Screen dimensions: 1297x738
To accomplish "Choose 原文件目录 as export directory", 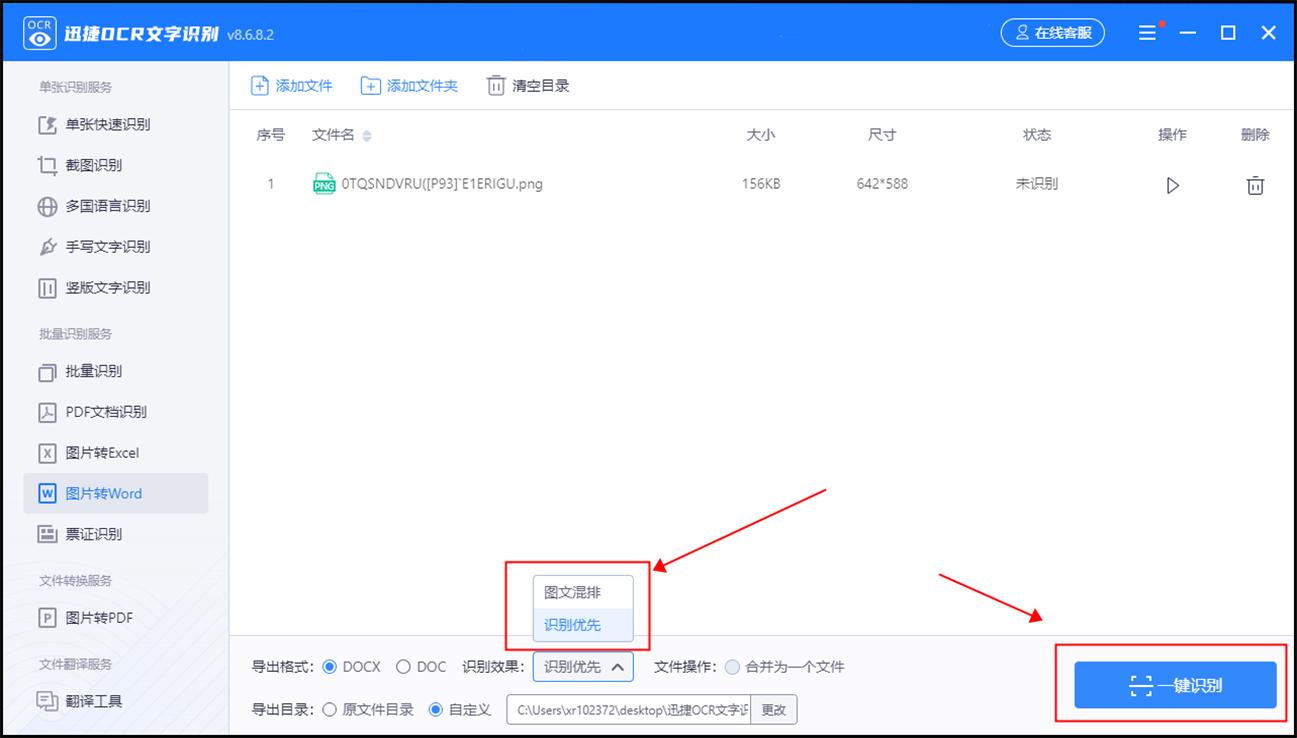I will 330,709.
